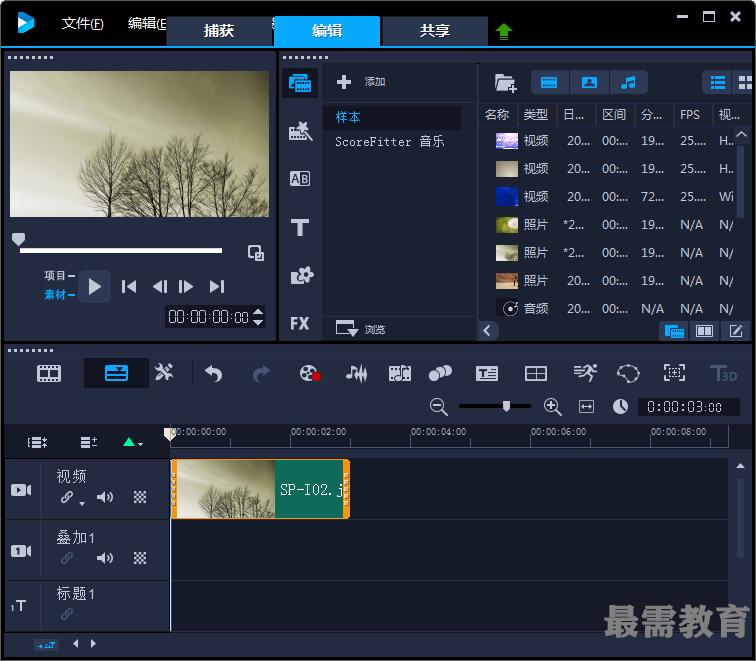Increase or decrease the preview timecode
This screenshot has height=661, width=756.
coord(258,317)
